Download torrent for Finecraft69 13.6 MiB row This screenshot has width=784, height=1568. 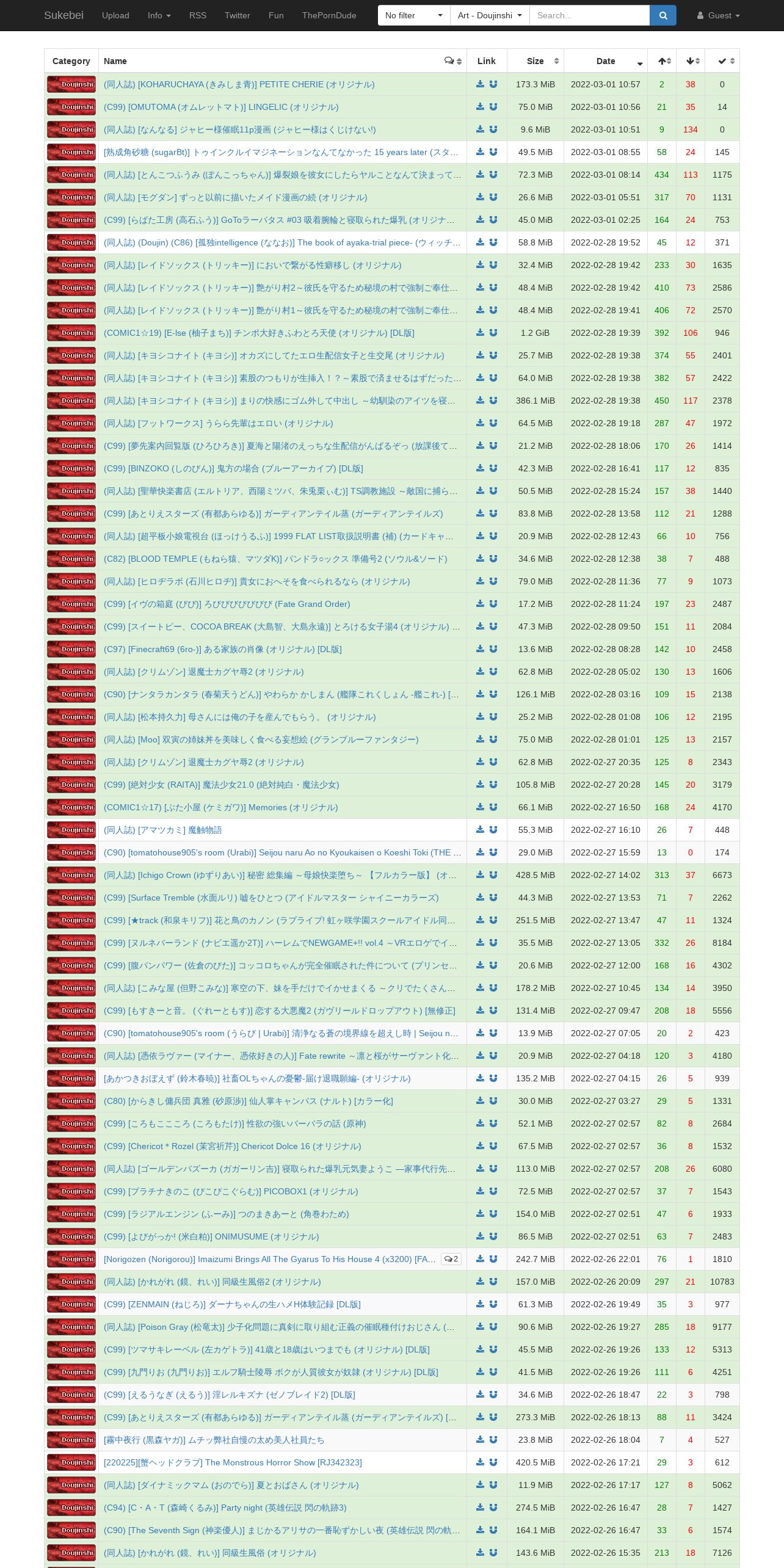point(480,649)
